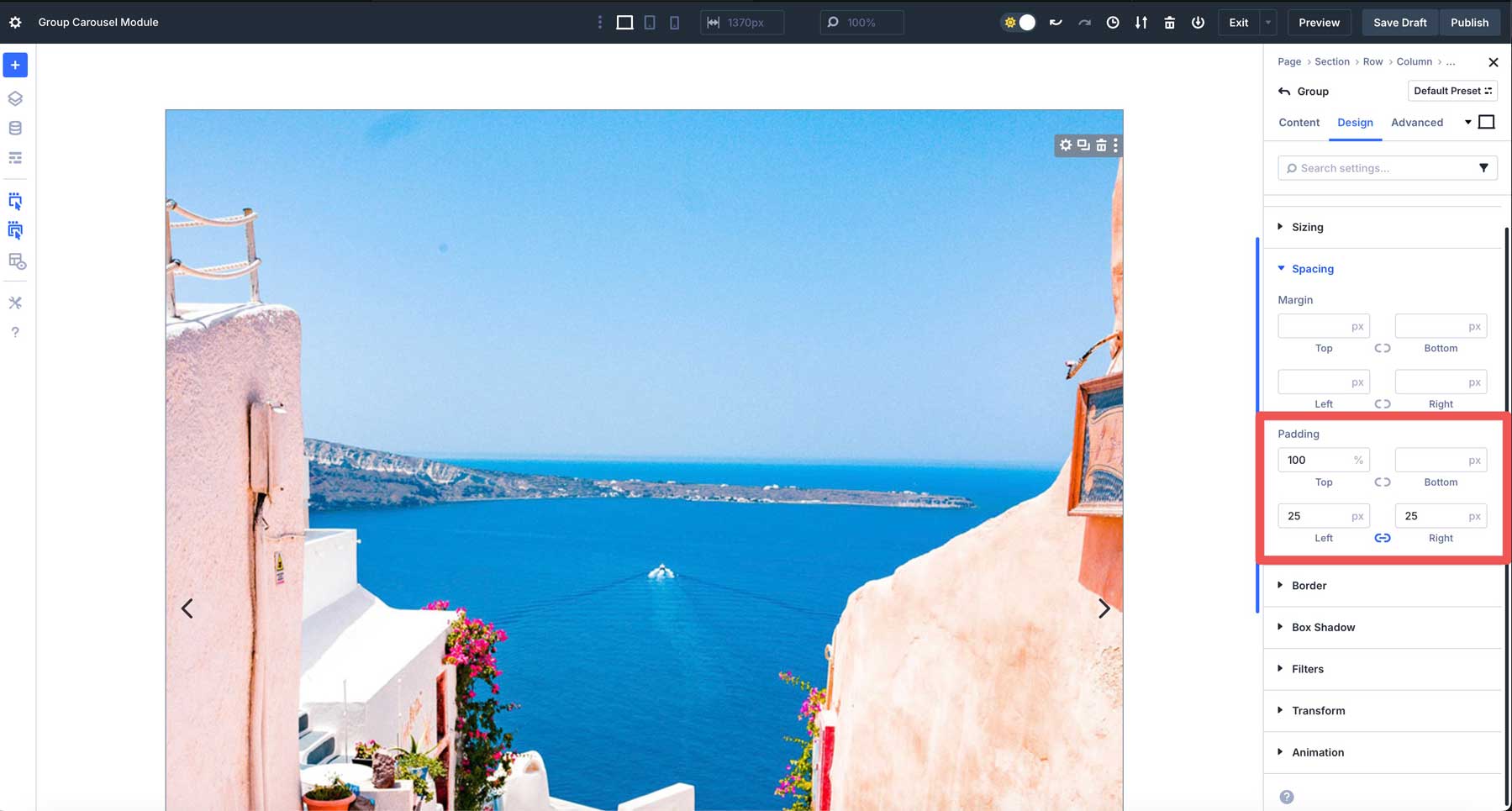
Task: Open the Transform section
Action: (1317, 710)
